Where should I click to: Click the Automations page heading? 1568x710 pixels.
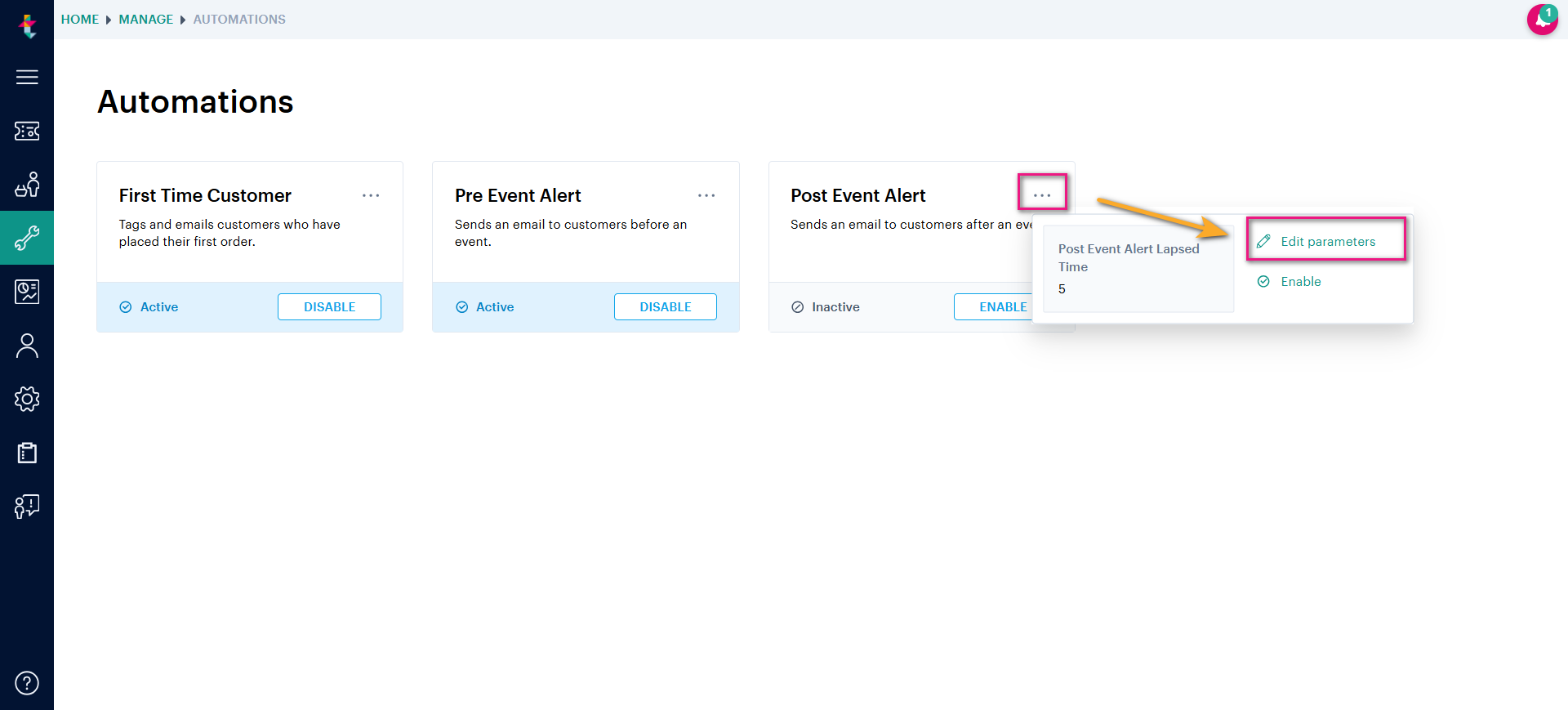[195, 101]
